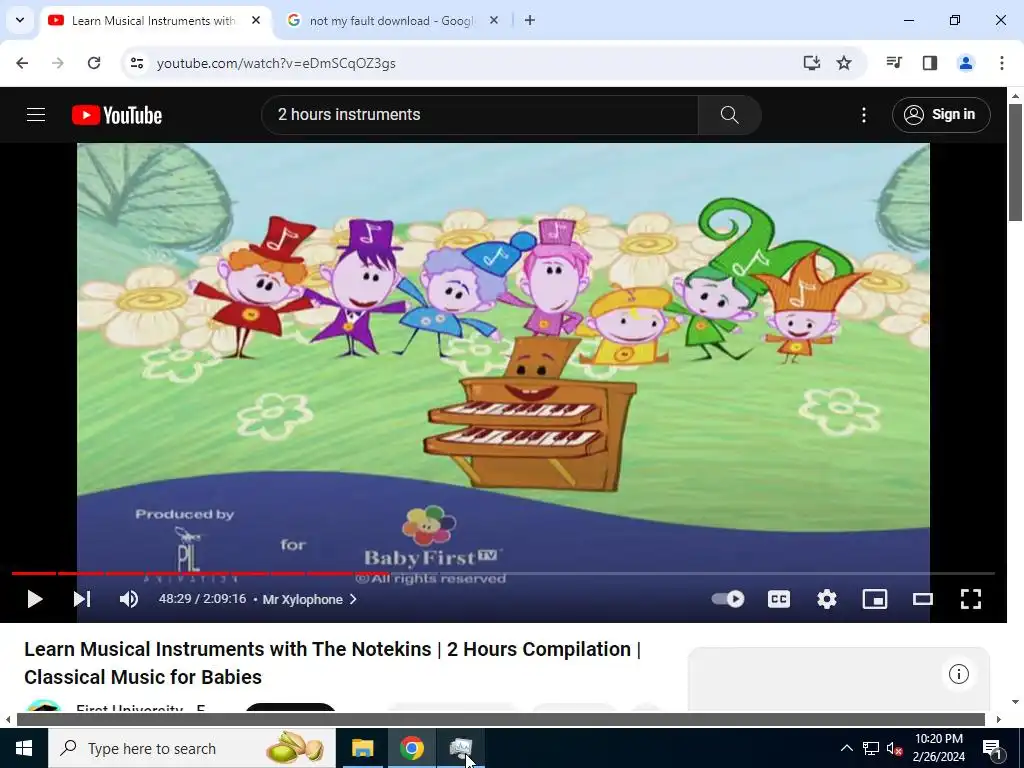
Task: Click the address bar URL
Action: 276,63
